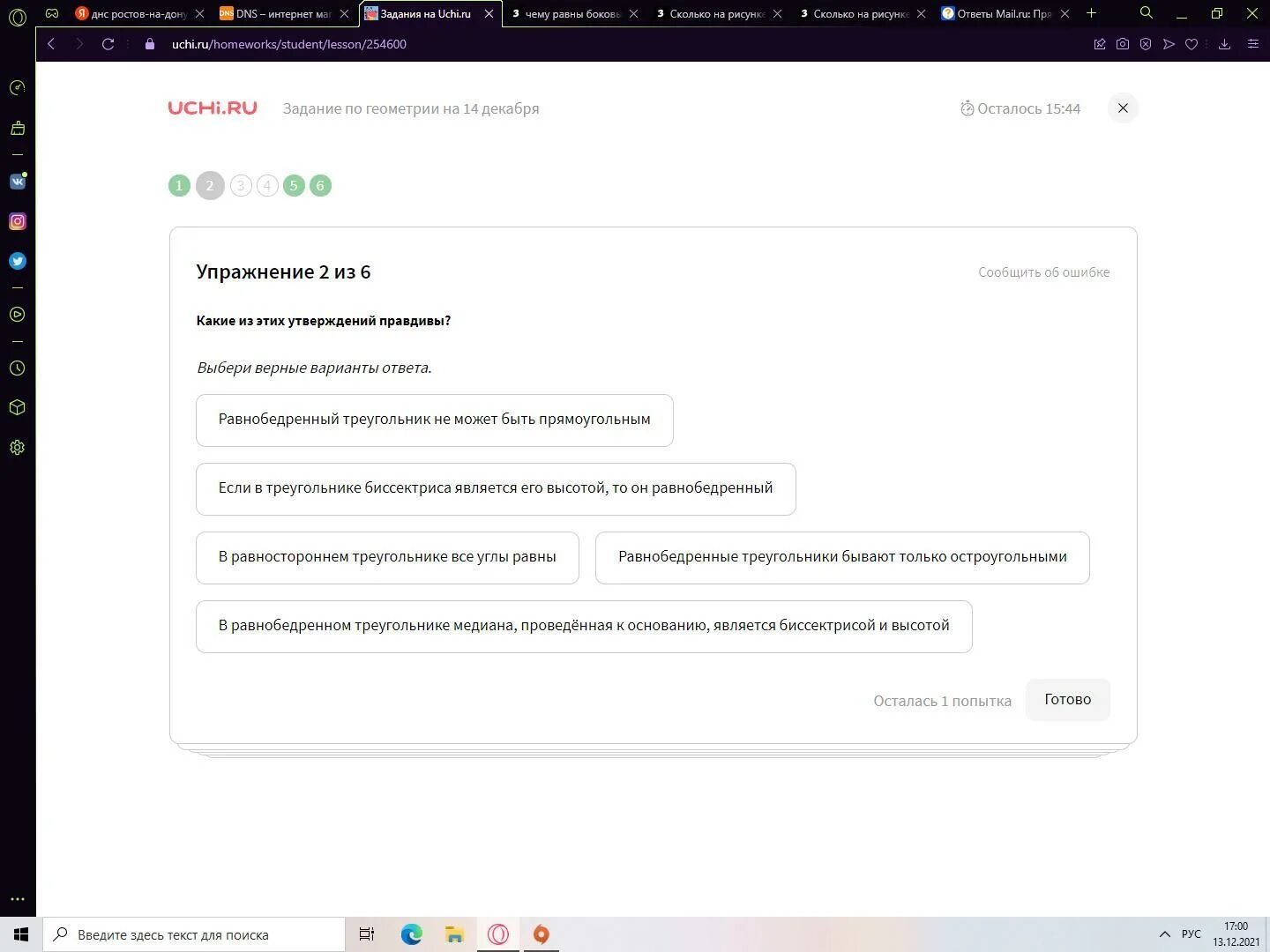The width and height of the screenshot is (1270, 952).
Task: Click the 'Готово' button
Action: pos(1067,700)
